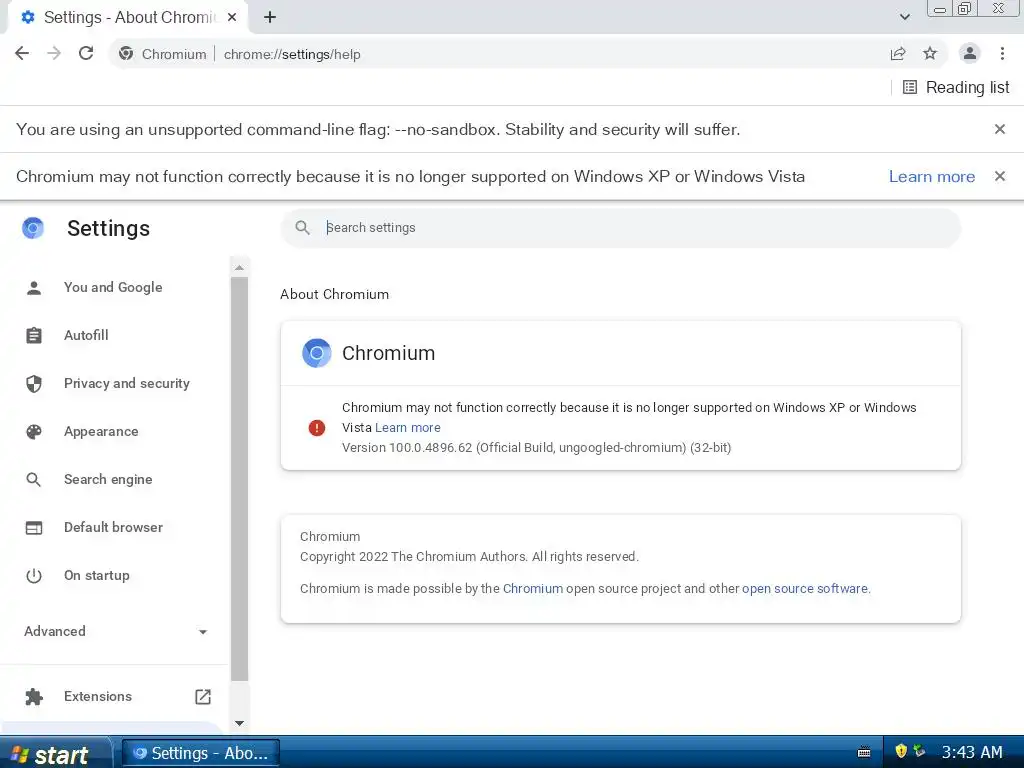Open You and Google settings
Screen dimensions: 1024x768
click(113, 287)
